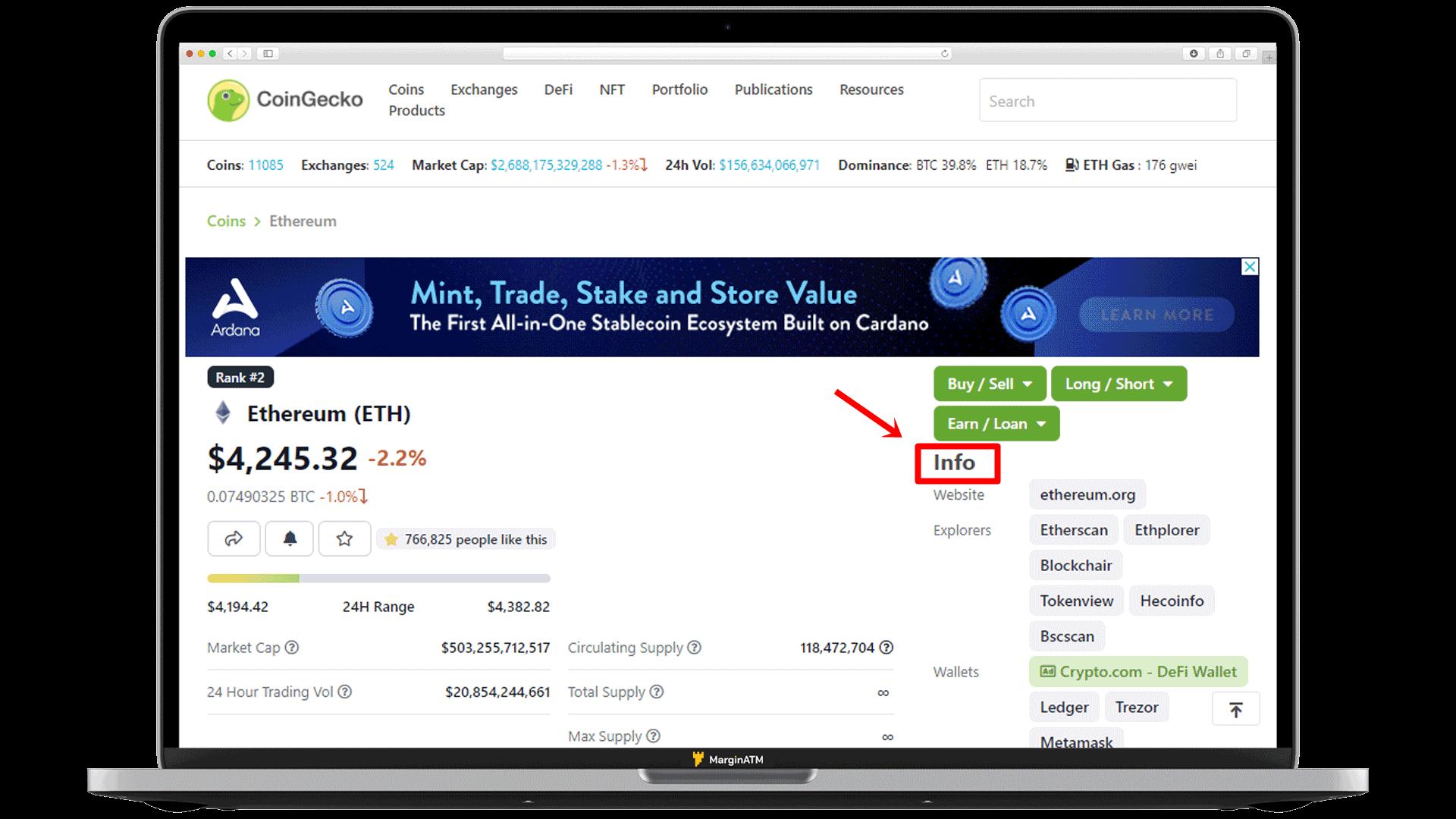1456x819 pixels.
Task: Click the star/watchlist icon for ETH
Action: click(x=344, y=538)
